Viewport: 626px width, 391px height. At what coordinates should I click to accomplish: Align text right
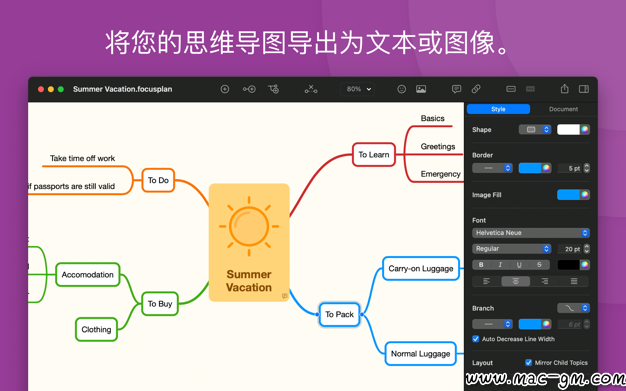[x=545, y=281]
